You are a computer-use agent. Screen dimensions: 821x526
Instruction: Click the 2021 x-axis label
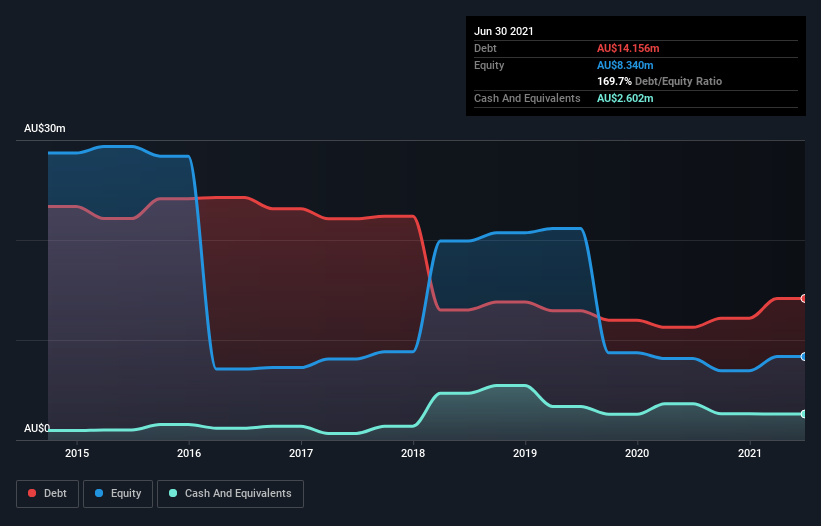click(x=750, y=453)
